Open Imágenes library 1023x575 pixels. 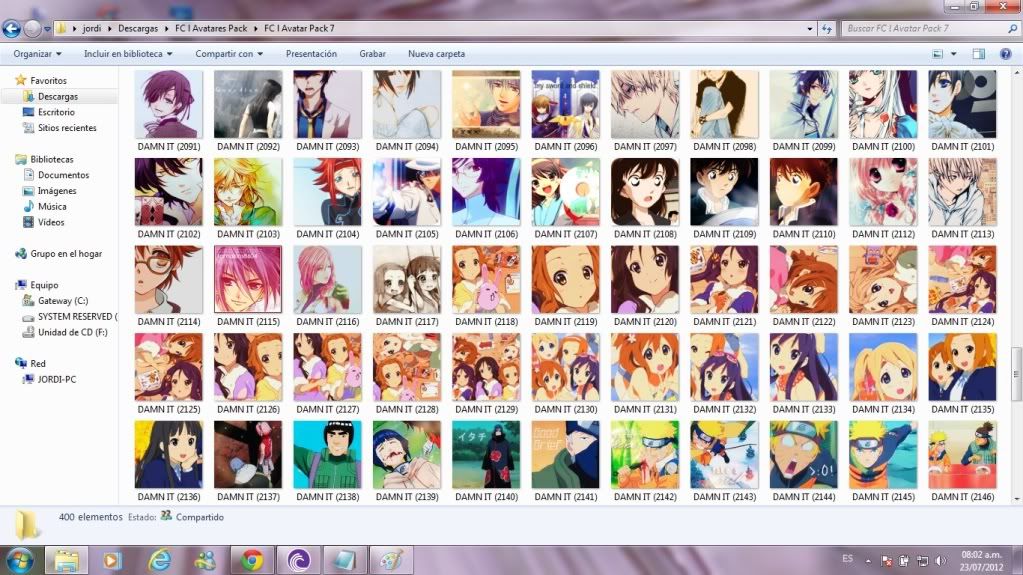[57, 191]
